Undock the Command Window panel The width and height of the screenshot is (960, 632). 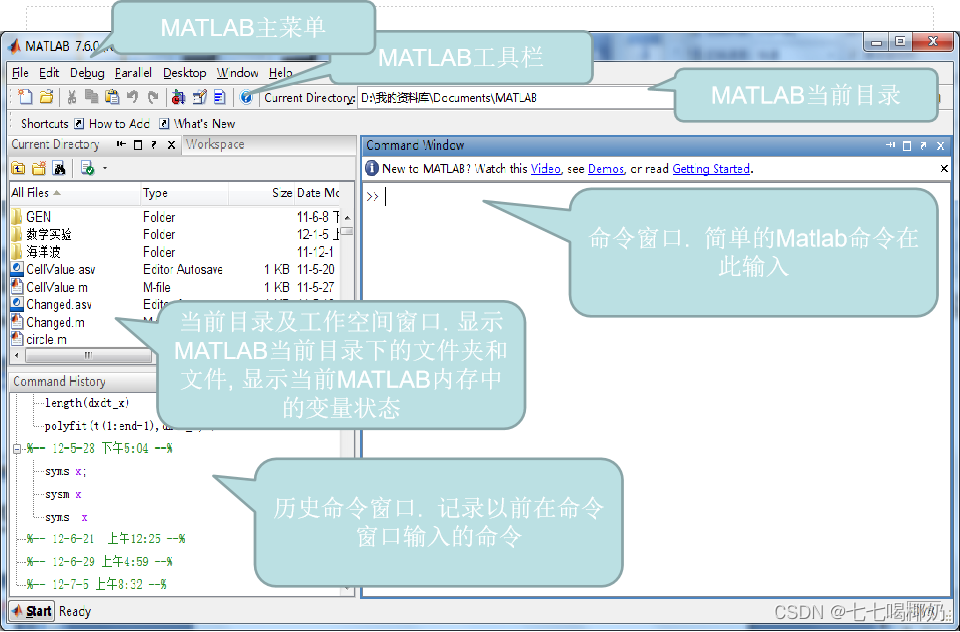923,145
